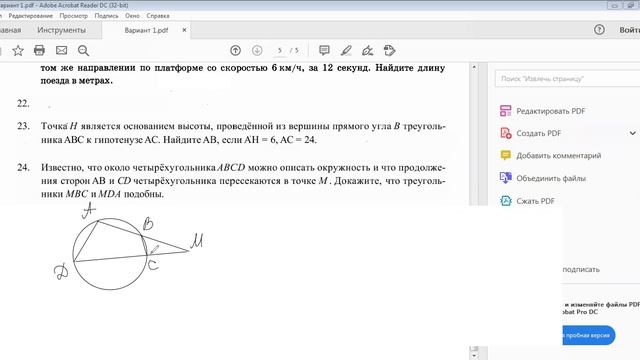Click the Редактировать PDF icon

[x=505, y=111]
